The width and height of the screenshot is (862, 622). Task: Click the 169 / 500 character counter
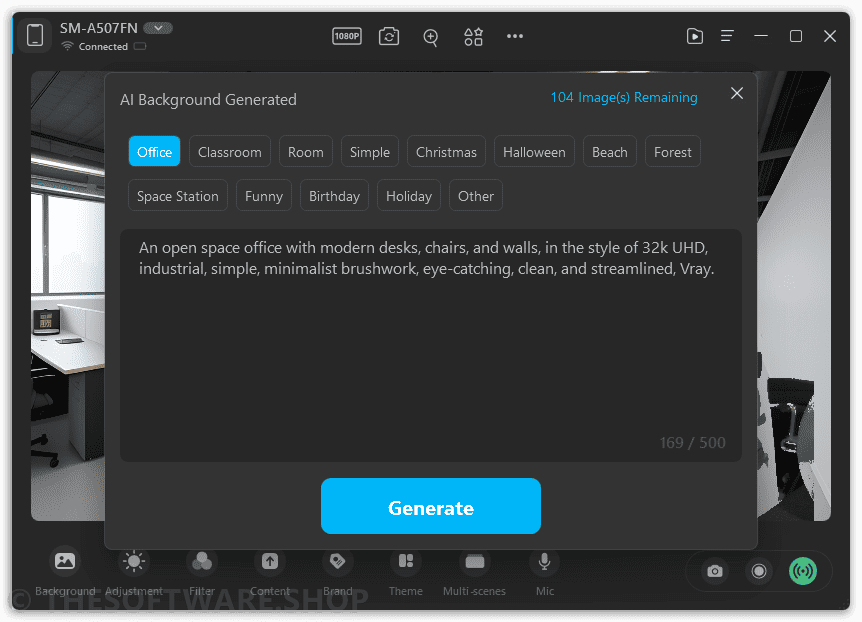[x=692, y=443]
